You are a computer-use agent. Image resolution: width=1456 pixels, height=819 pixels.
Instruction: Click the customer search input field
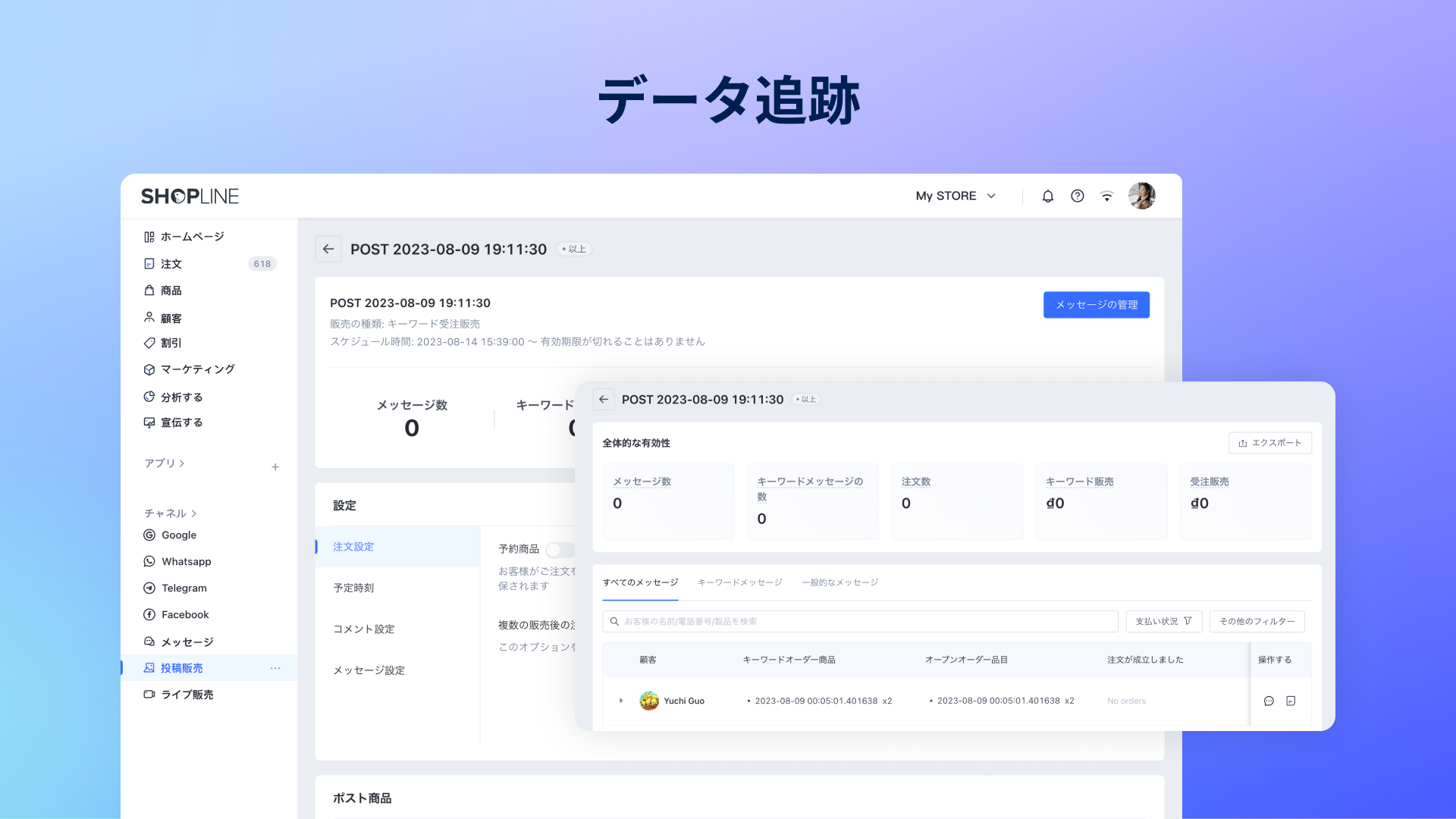[860, 621]
